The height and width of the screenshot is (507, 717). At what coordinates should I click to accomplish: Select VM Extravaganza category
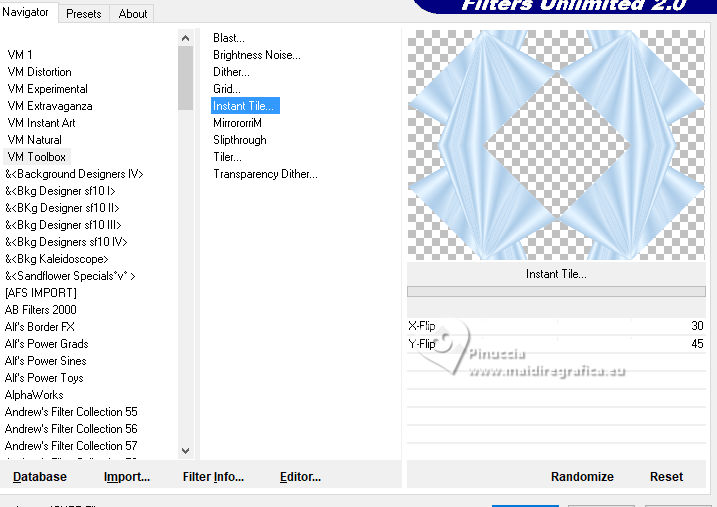50,106
